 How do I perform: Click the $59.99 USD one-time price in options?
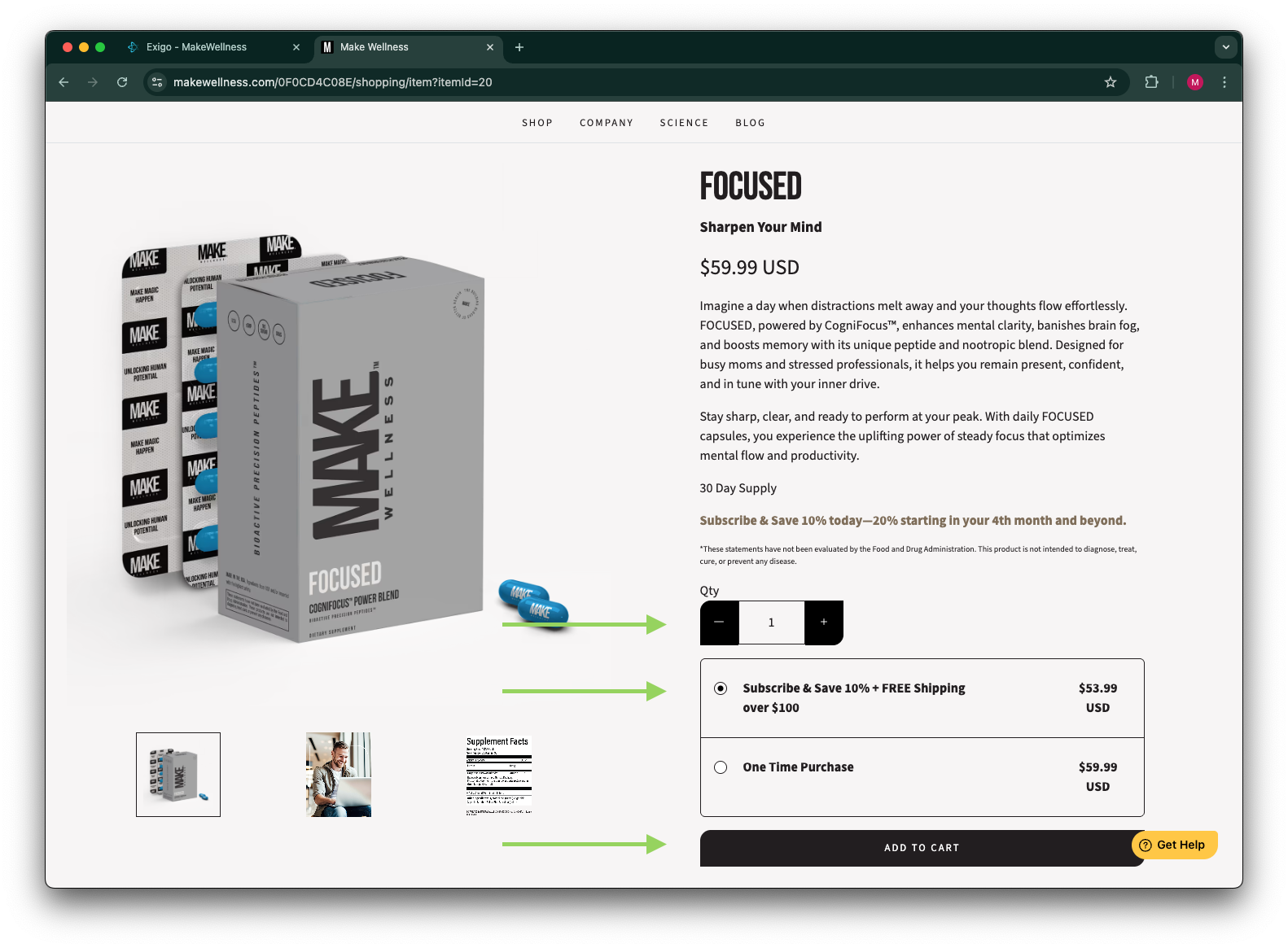(x=1097, y=777)
